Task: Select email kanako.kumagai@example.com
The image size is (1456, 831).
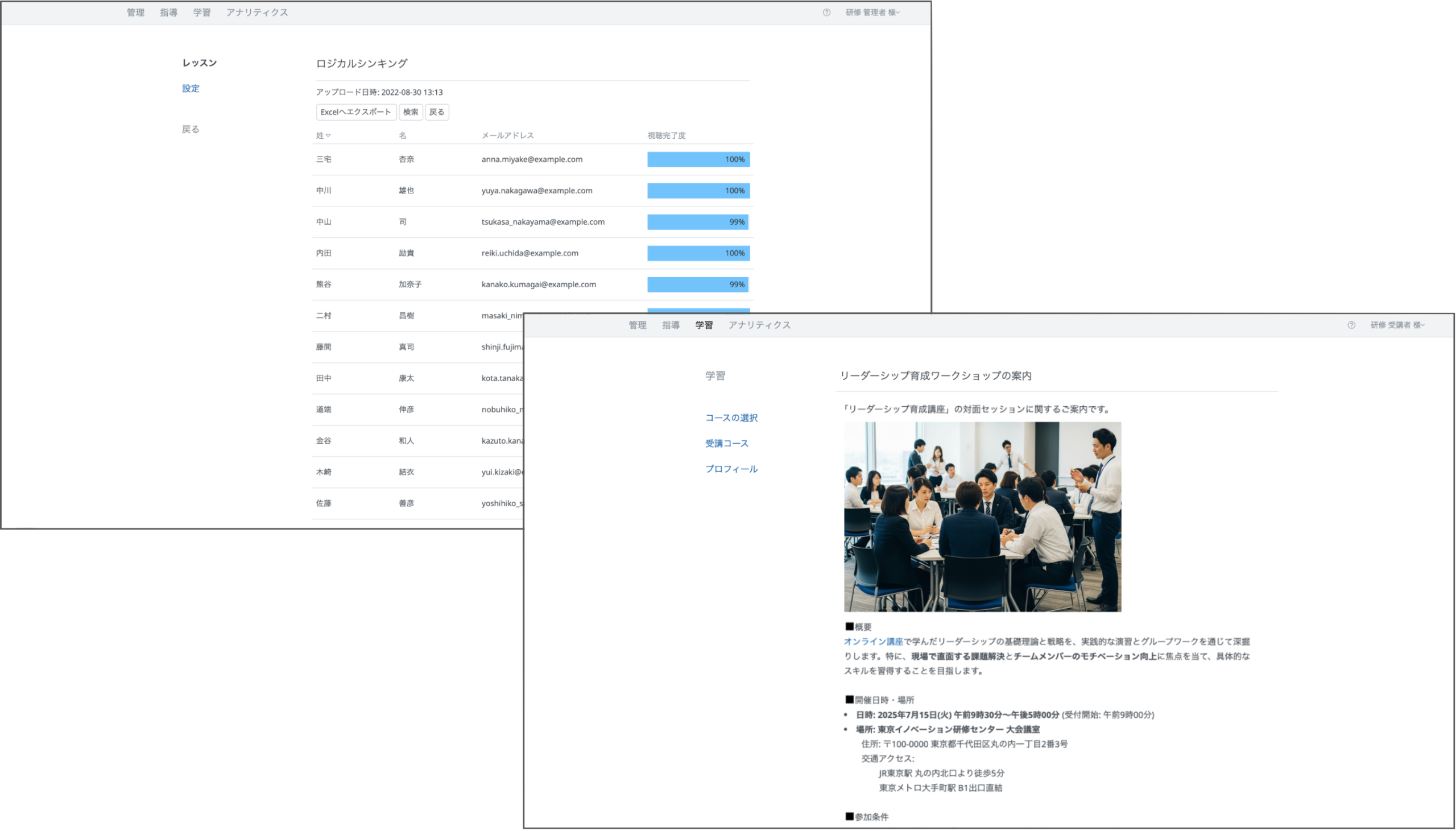Action: tap(539, 285)
